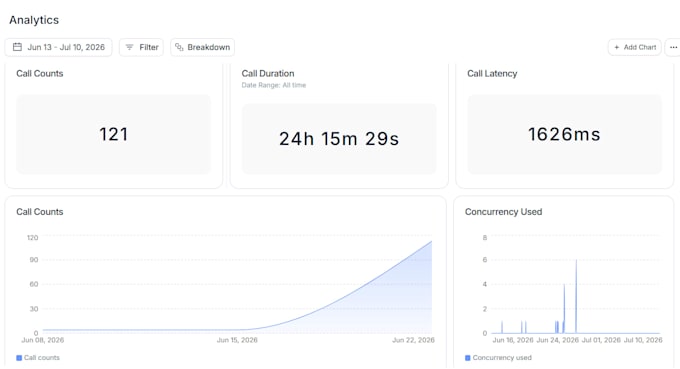The width and height of the screenshot is (680, 369).
Task: Click the concurrency spike reaching 4
Action: (x=564, y=309)
